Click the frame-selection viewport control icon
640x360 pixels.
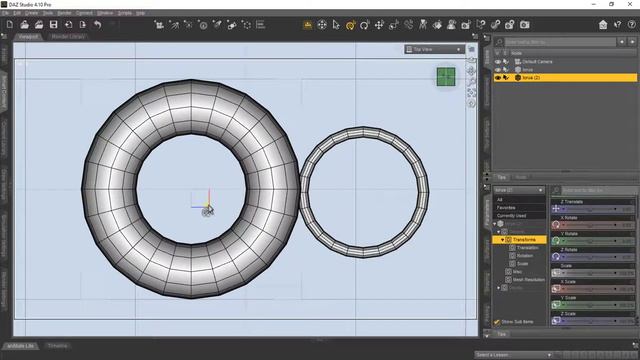tap(471, 93)
